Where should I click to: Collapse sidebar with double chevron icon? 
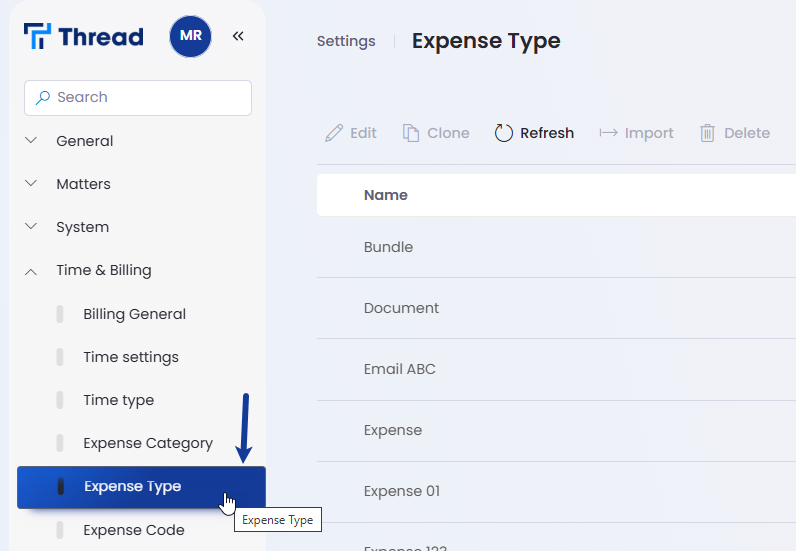tap(238, 37)
